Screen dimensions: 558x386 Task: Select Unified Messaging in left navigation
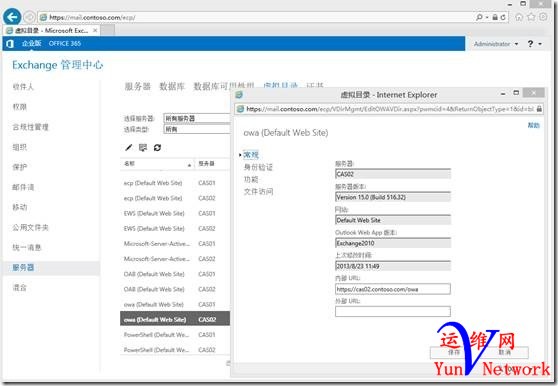pyautogui.click(x=27, y=247)
